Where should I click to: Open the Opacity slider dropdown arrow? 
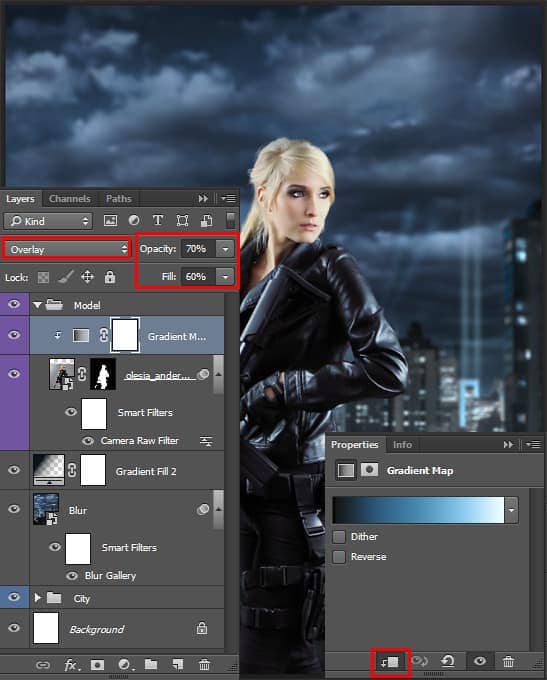tap(225, 249)
